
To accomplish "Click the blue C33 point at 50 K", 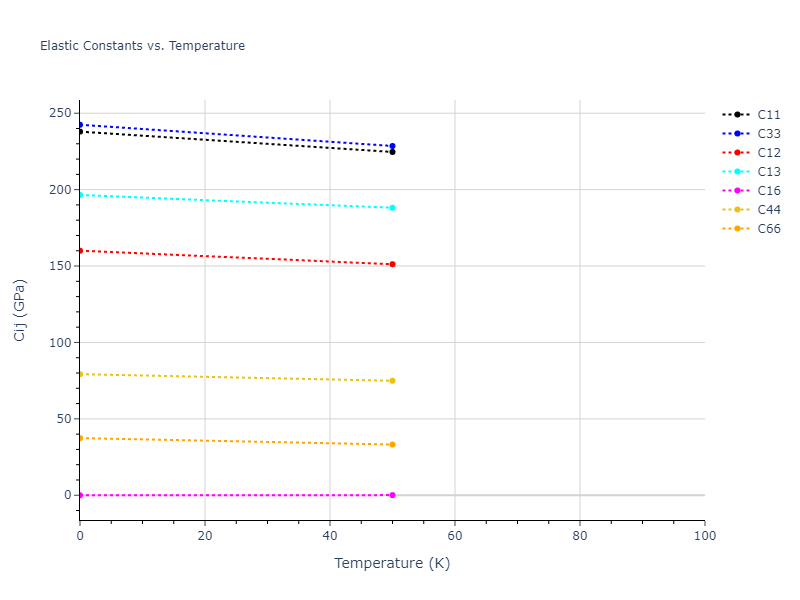I will [392, 146].
